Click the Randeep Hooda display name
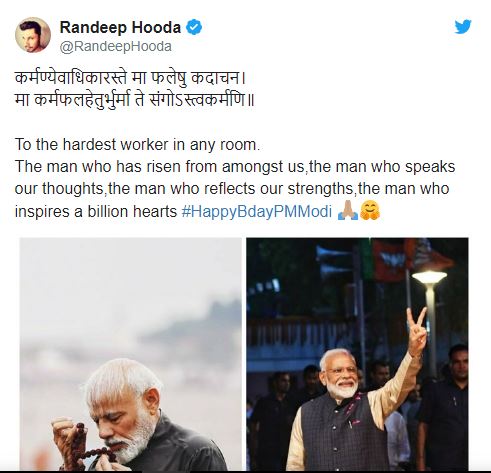Image resolution: width=491 pixels, height=473 pixels. click(x=120, y=27)
